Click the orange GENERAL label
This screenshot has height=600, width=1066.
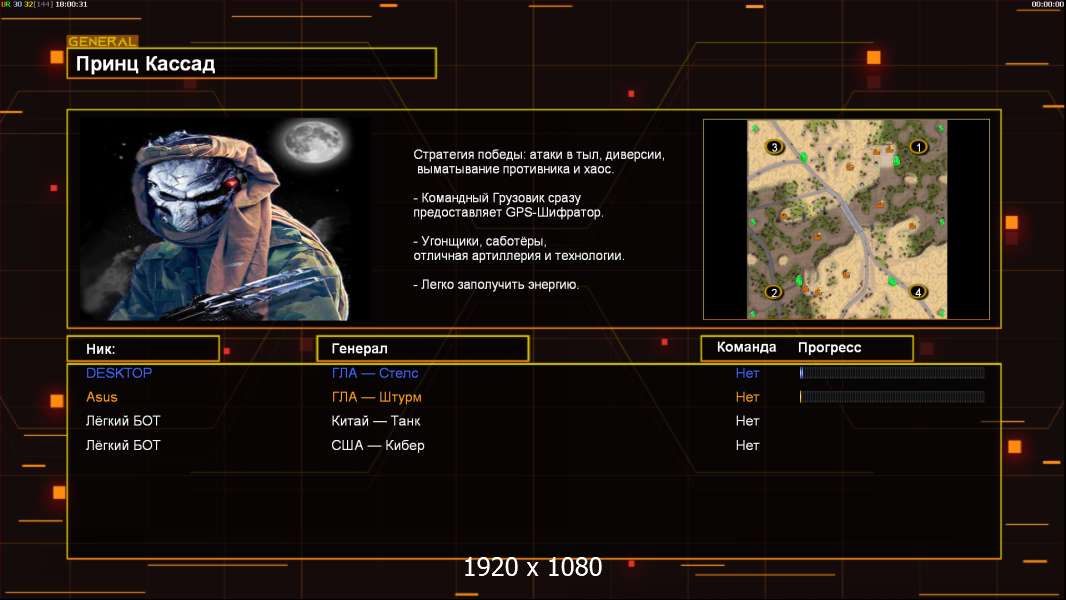click(x=102, y=41)
